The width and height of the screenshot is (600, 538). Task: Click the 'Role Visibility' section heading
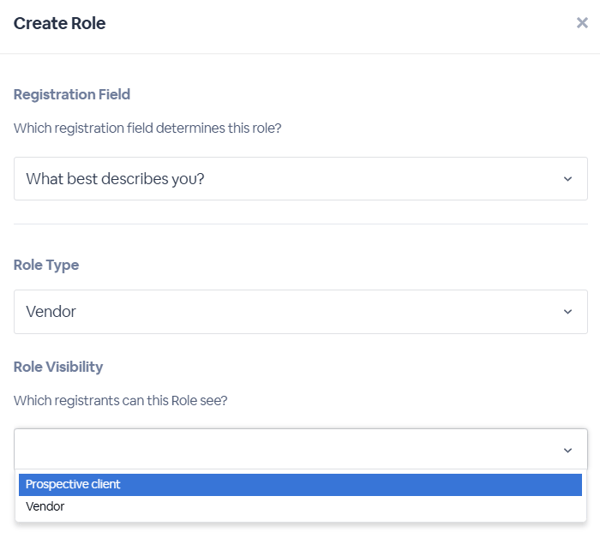(x=58, y=367)
